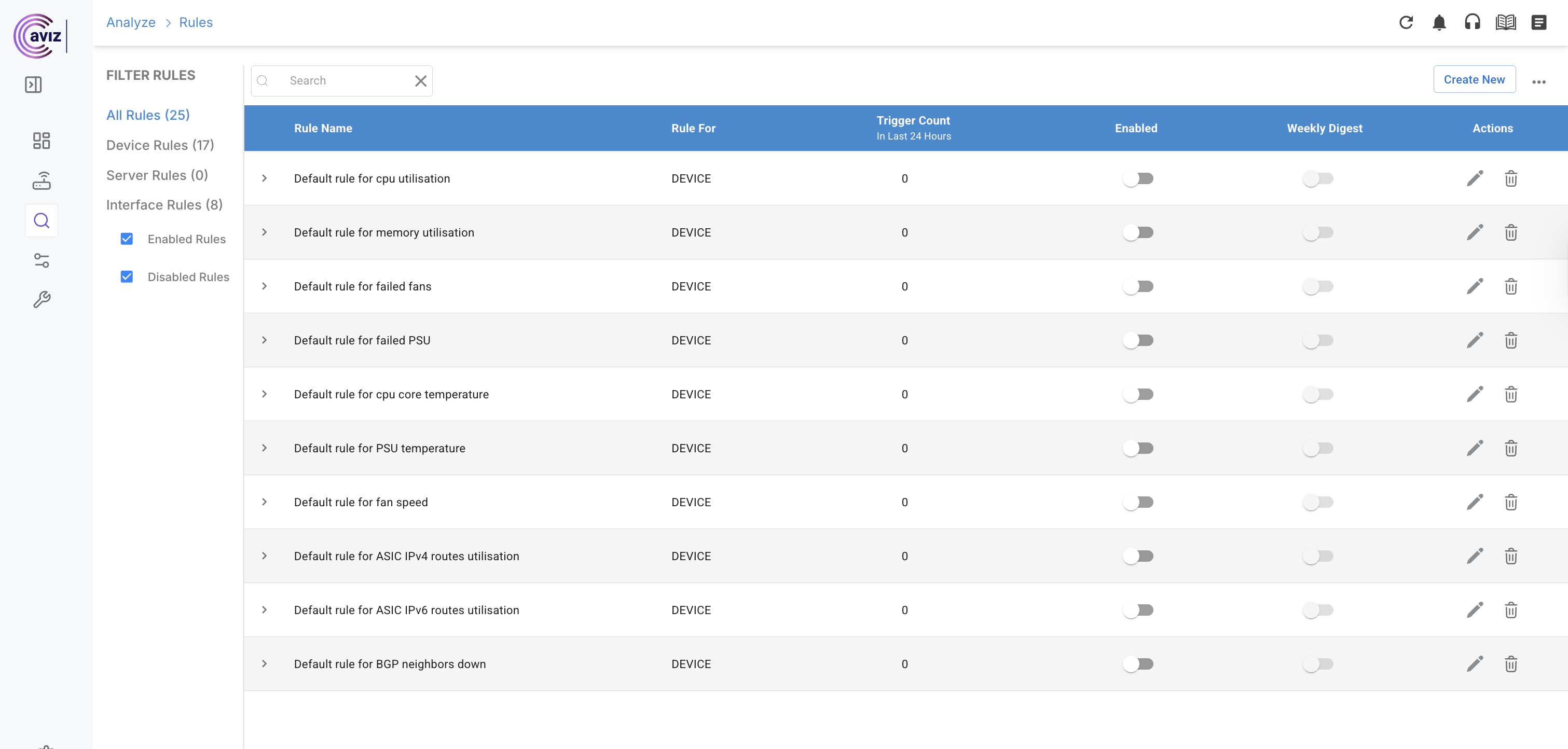Collapse the sidebar panel icon
The width and height of the screenshot is (1568, 749).
point(34,85)
